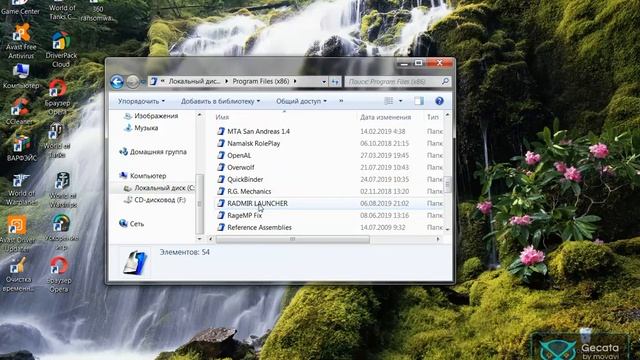Focus the Program Files (x86) search field
The width and height of the screenshot is (640, 360).
coord(392,82)
